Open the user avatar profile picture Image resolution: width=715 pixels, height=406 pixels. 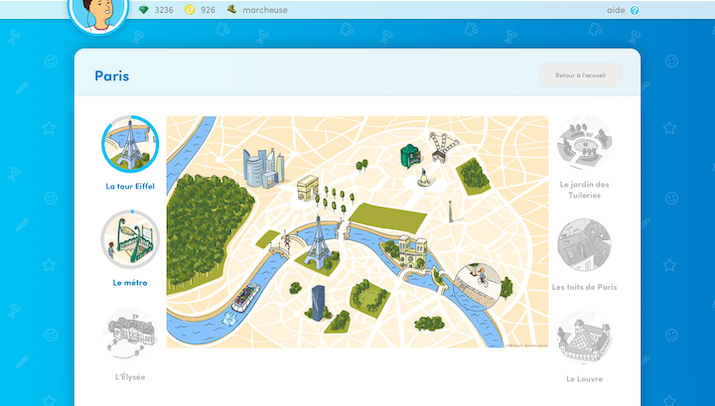[98, 12]
